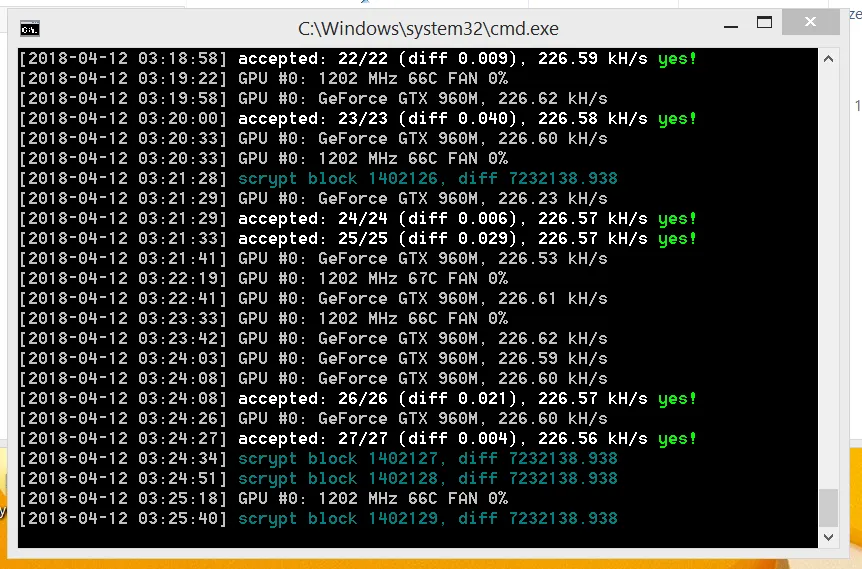Click the timestamp [2018-04-12 03:24:08] beside the 226.60 kH/s line
Image resolution: width=862 pixels, height=569 pixels.
point(123,378)
